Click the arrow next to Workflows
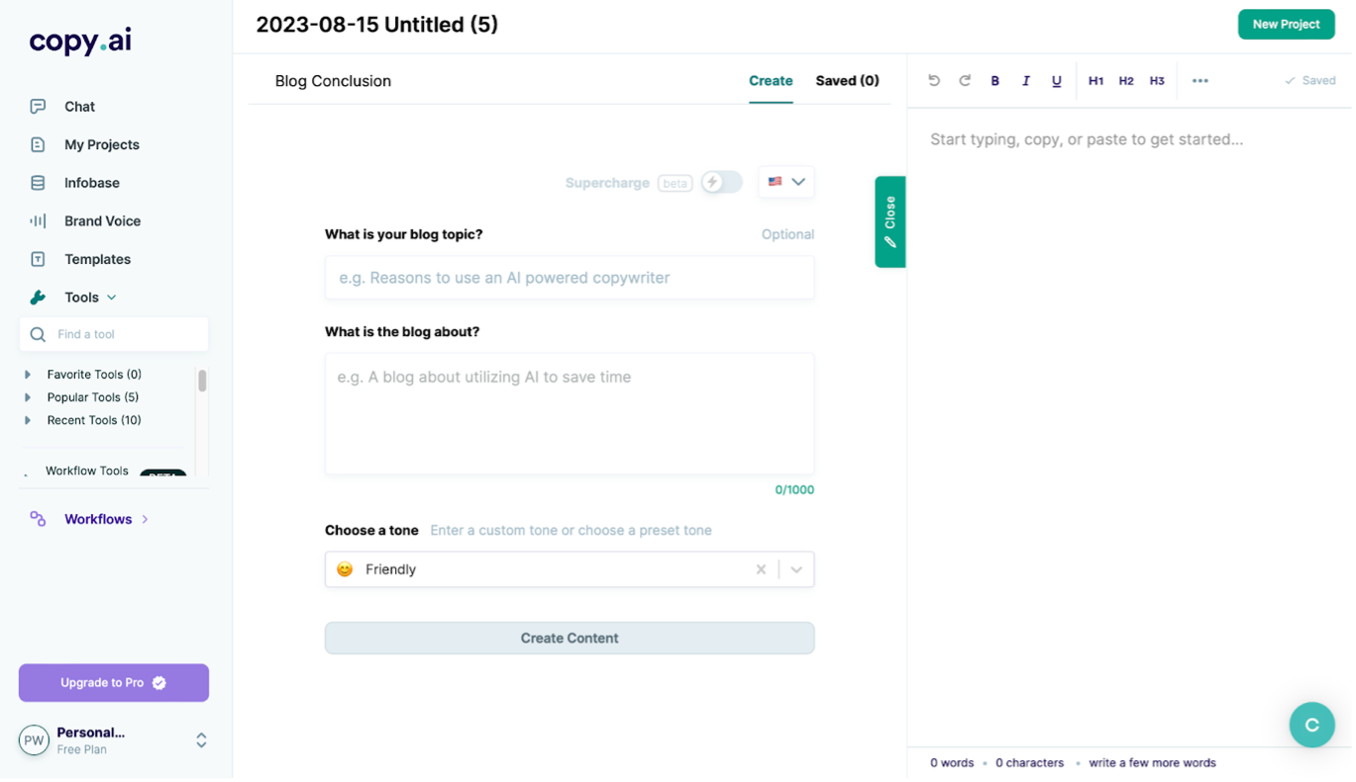 (x=145, y=520)
